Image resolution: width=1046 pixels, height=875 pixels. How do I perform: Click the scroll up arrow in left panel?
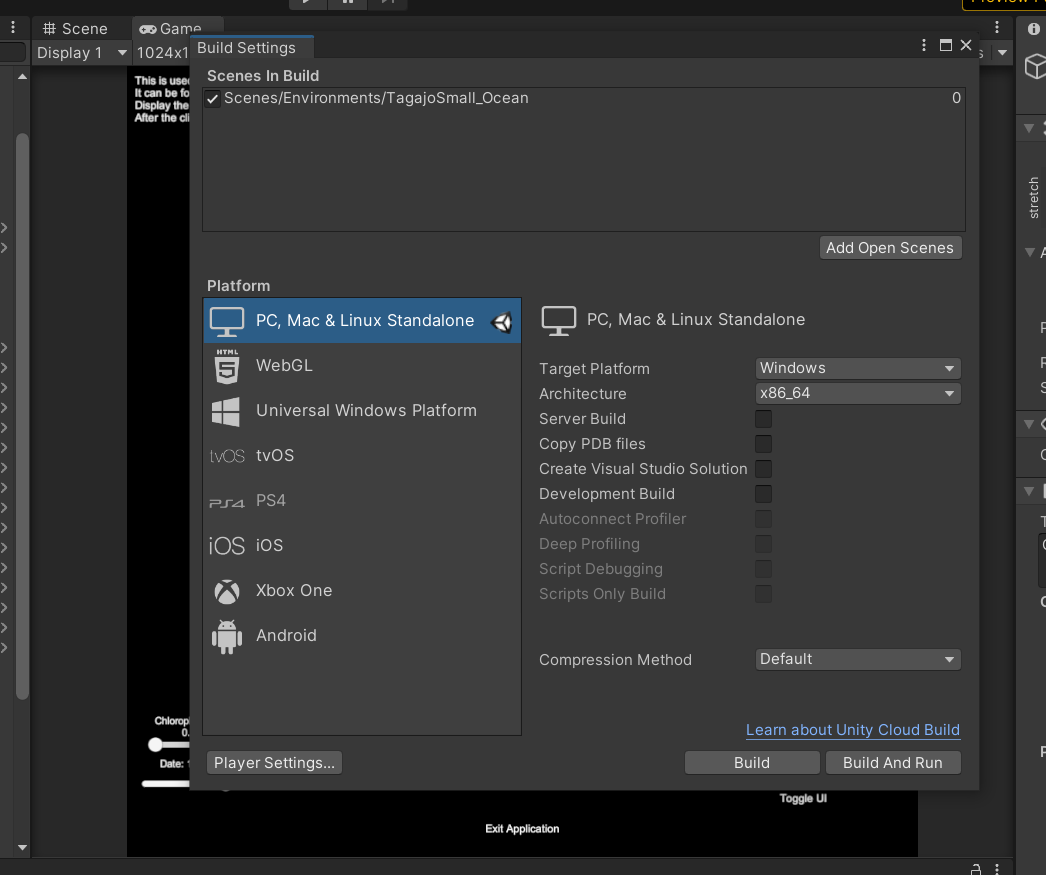coord(23,77)
